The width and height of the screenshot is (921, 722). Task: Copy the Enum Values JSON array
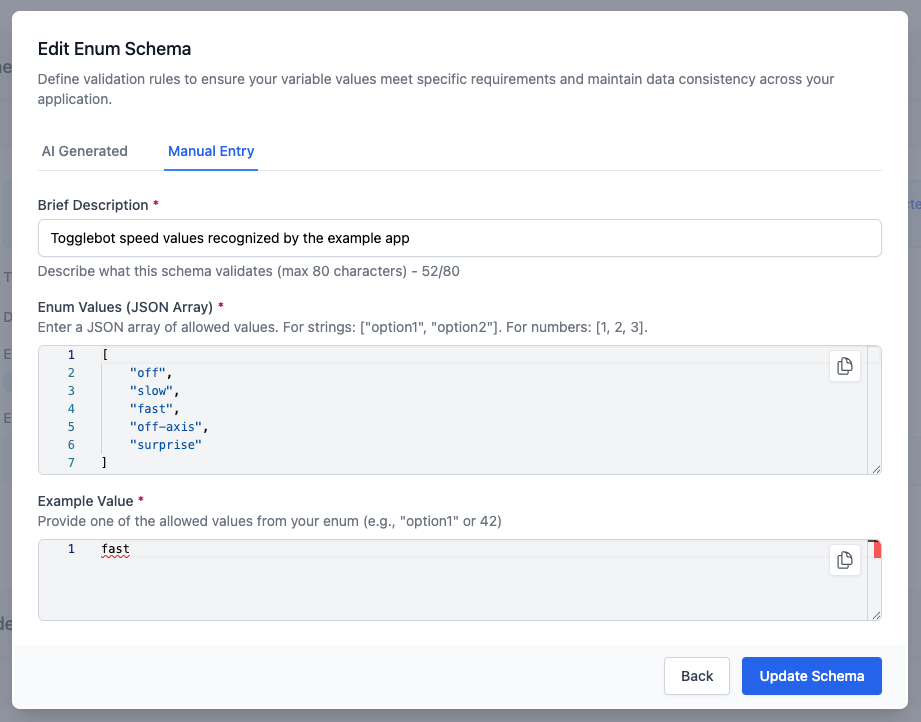(845, 366)
